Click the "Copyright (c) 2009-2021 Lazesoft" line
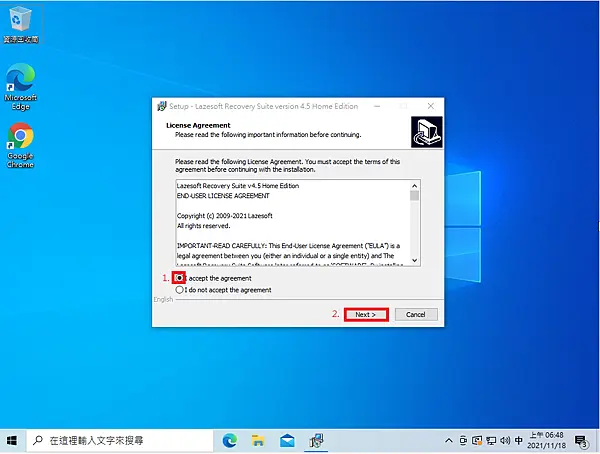This screenshot has width=600, height=454. pyautogui.click(x=225, y=216)
